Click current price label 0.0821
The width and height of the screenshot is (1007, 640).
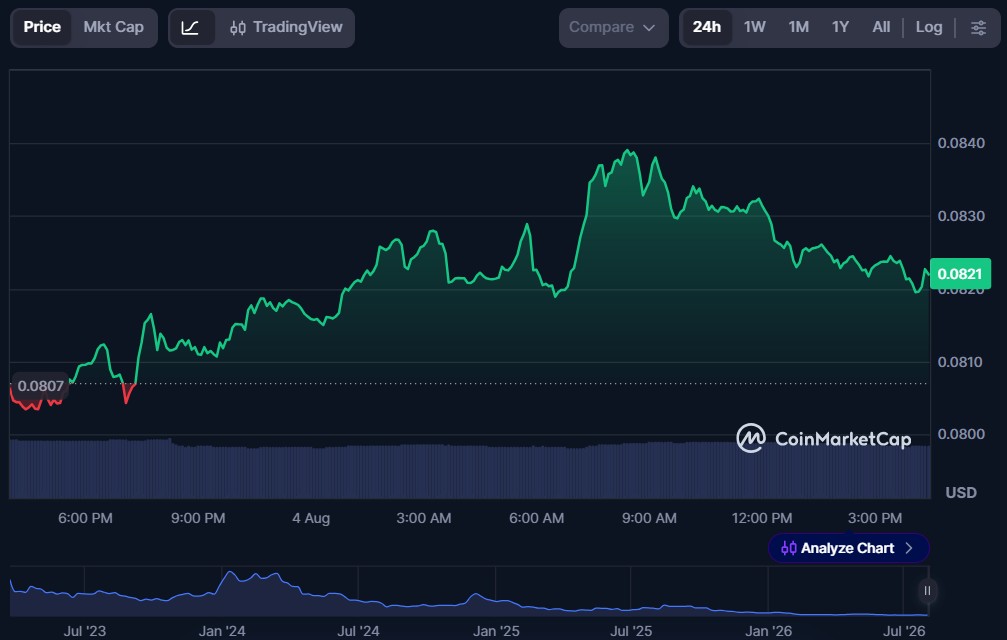click(x=960, y=274)
